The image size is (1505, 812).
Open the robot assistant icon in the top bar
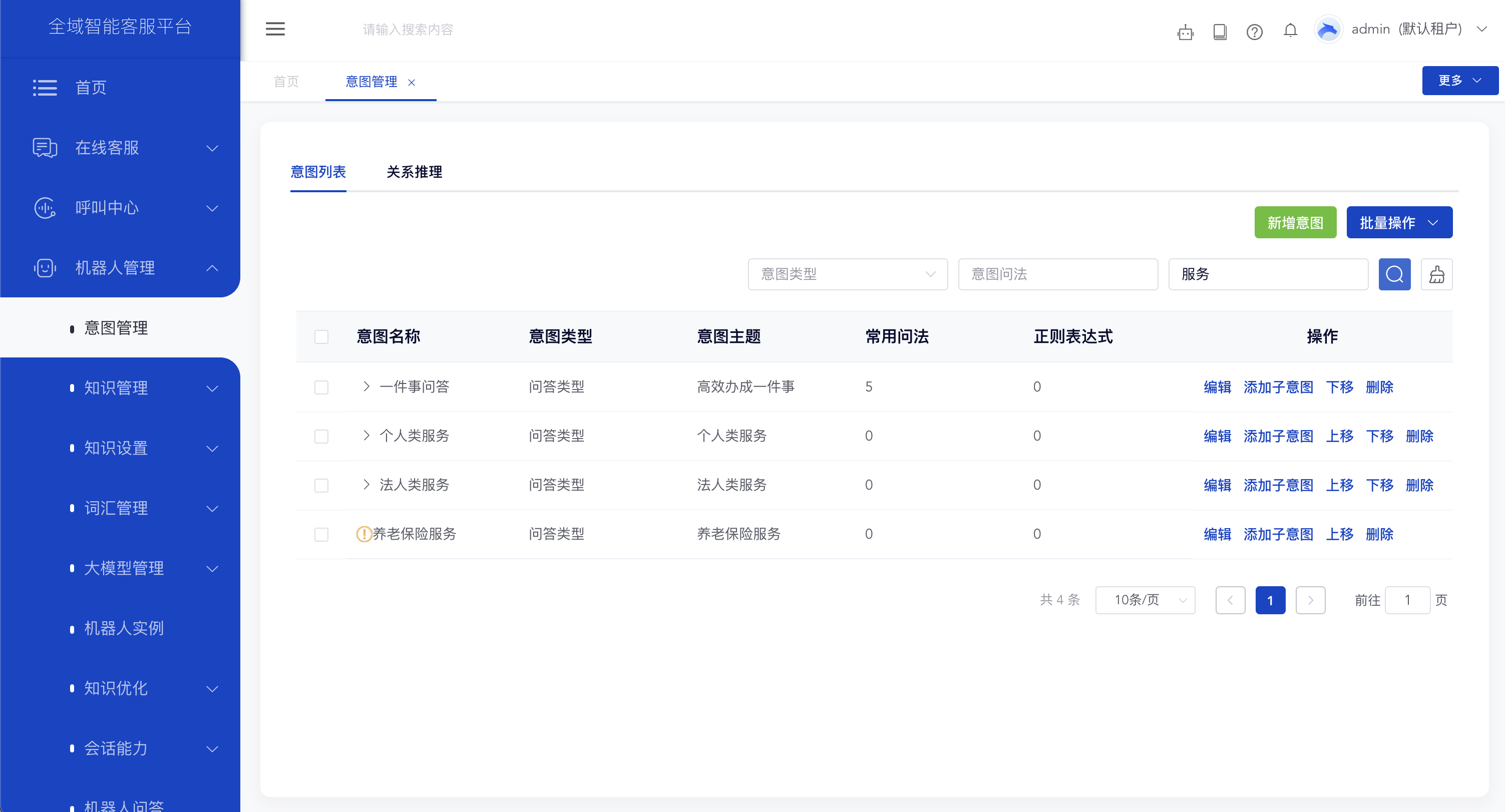click(x=1186, y=32)
